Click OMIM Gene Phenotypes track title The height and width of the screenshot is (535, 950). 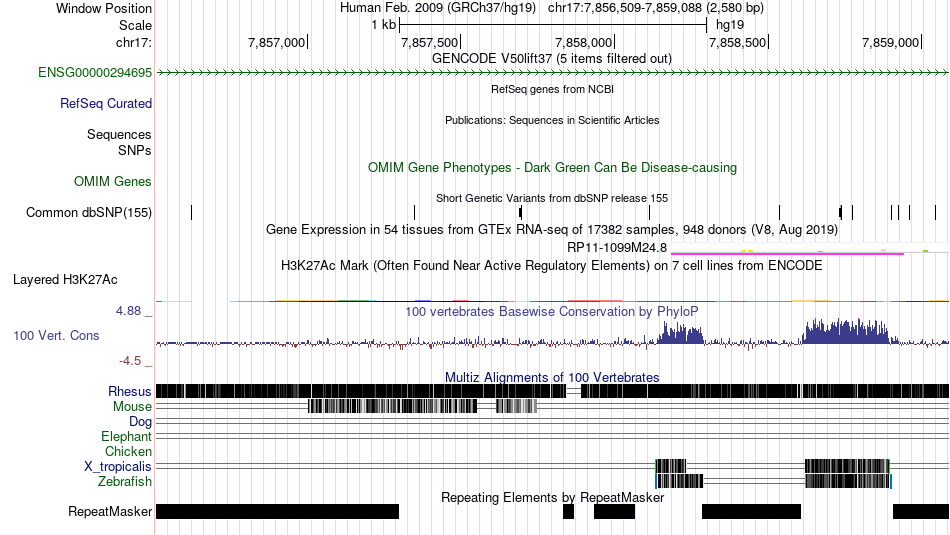coord(552,167)
